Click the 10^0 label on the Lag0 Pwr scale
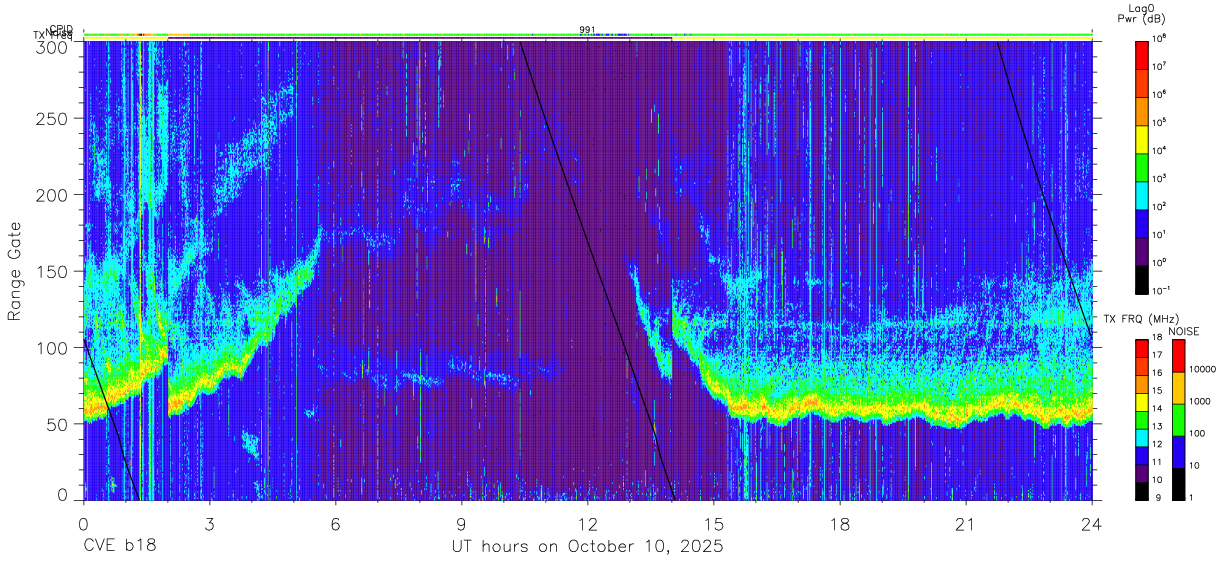1228x567 pixels. pos(1159,262)
